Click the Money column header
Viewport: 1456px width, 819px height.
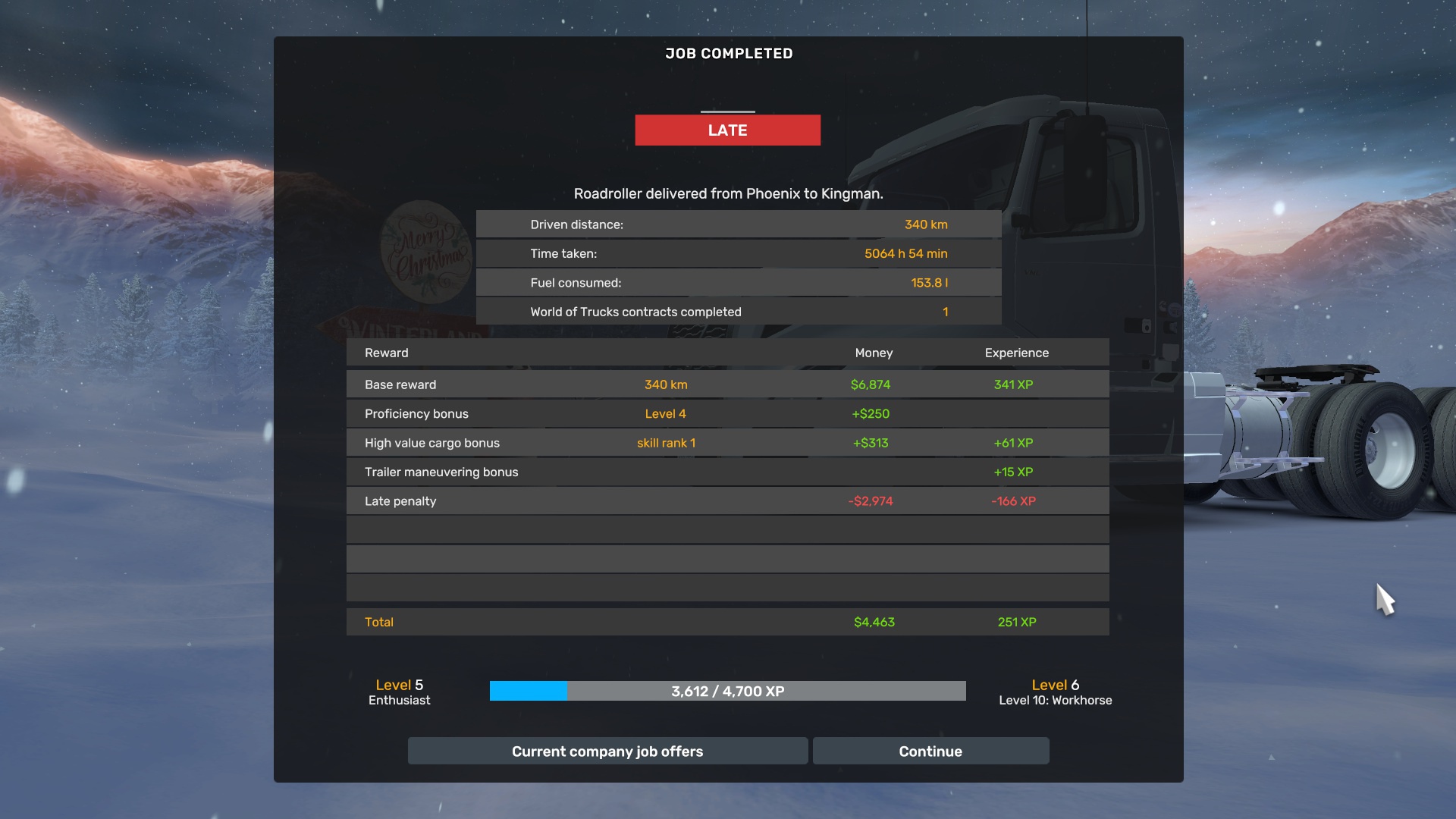coord(874,353)
